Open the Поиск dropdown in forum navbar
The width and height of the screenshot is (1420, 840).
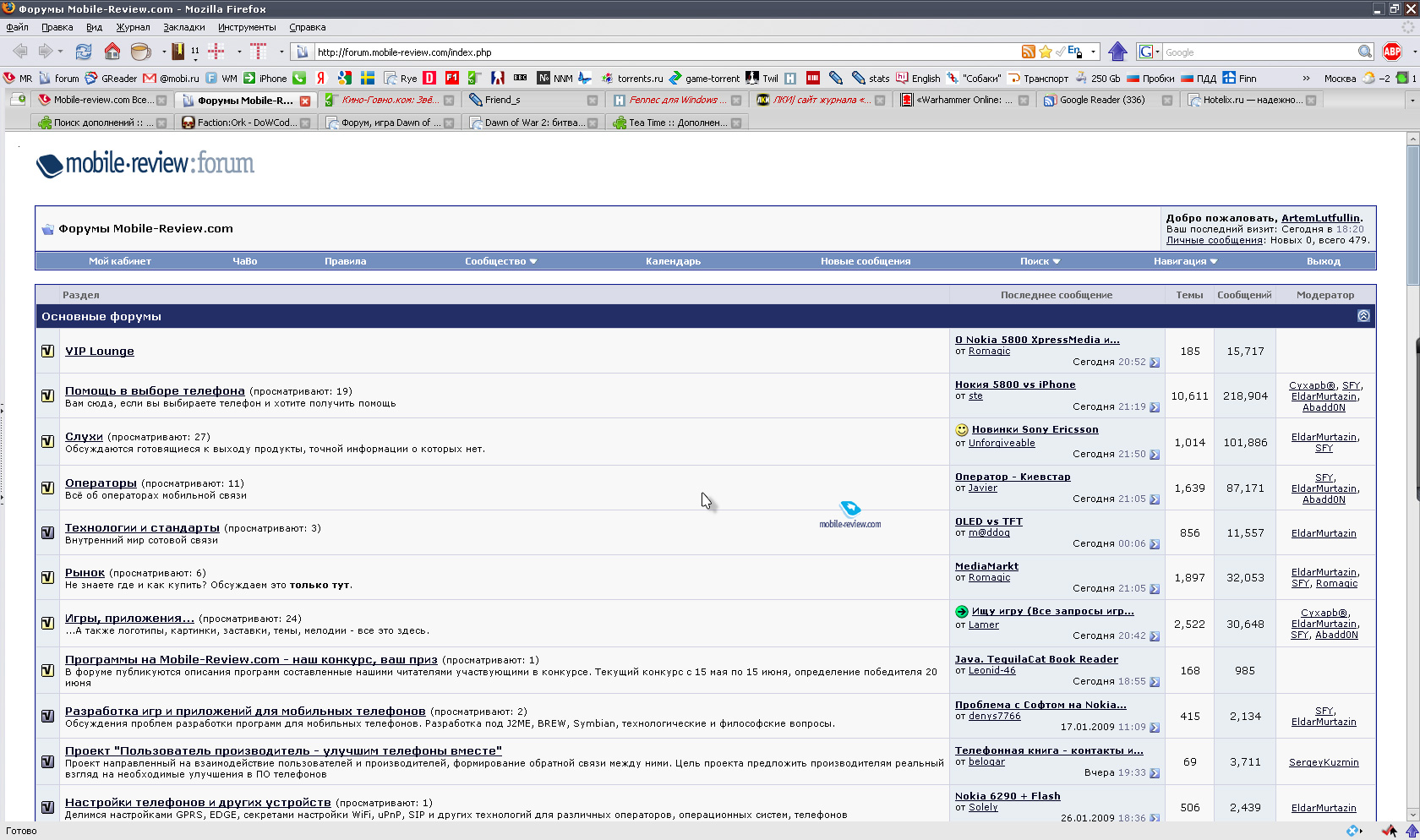pos(1040,261)
